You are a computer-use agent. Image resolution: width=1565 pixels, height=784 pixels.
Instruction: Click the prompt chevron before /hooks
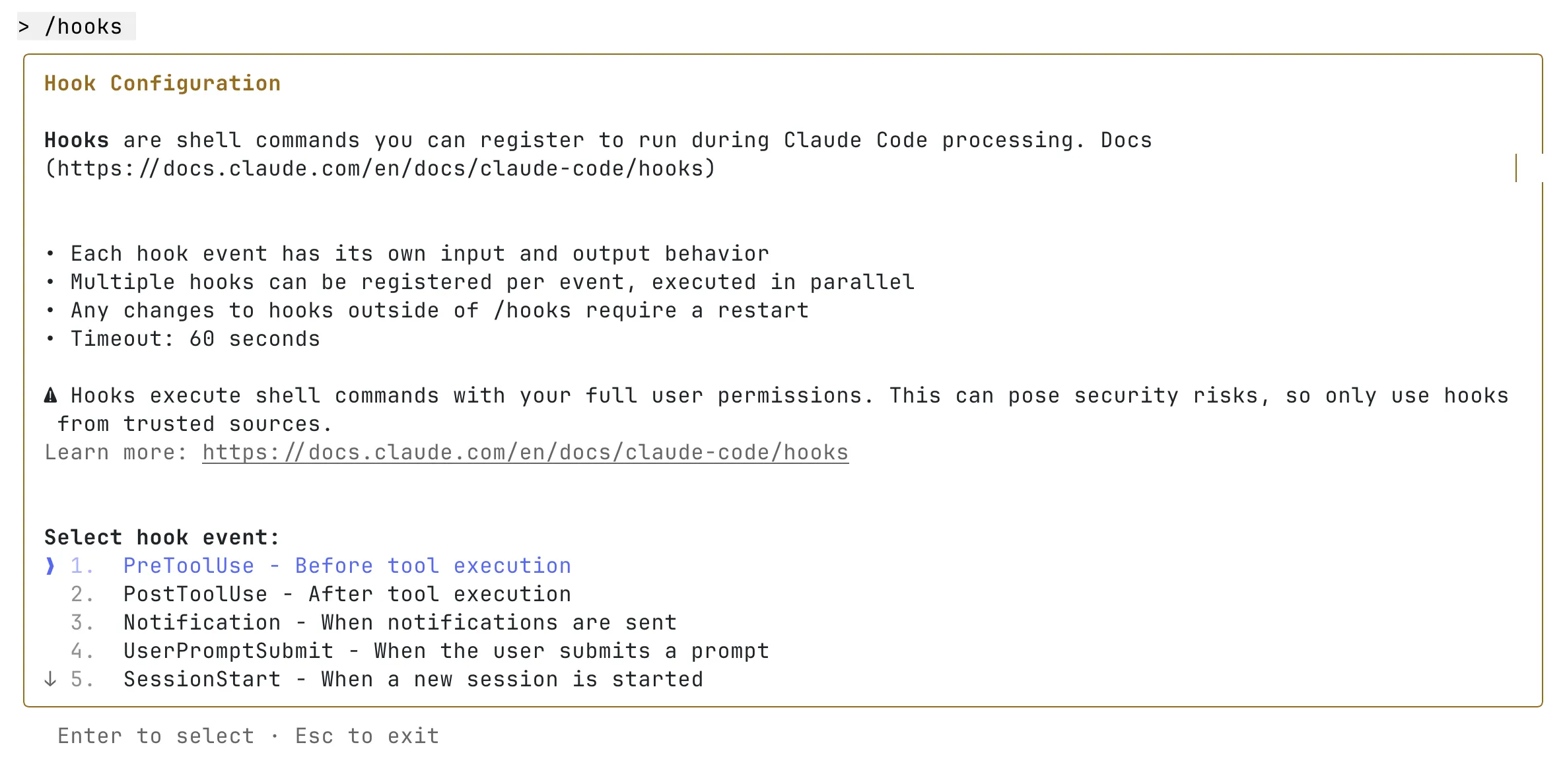[24, 27]
